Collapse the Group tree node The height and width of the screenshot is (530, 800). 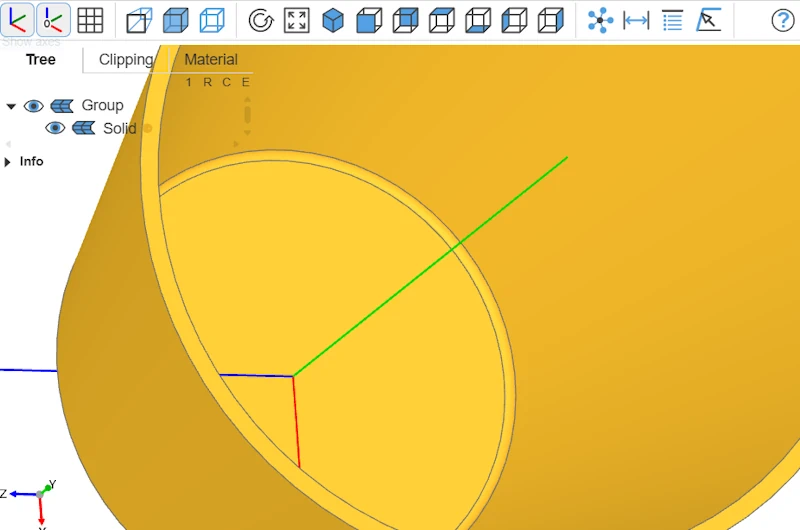[11, 106]
